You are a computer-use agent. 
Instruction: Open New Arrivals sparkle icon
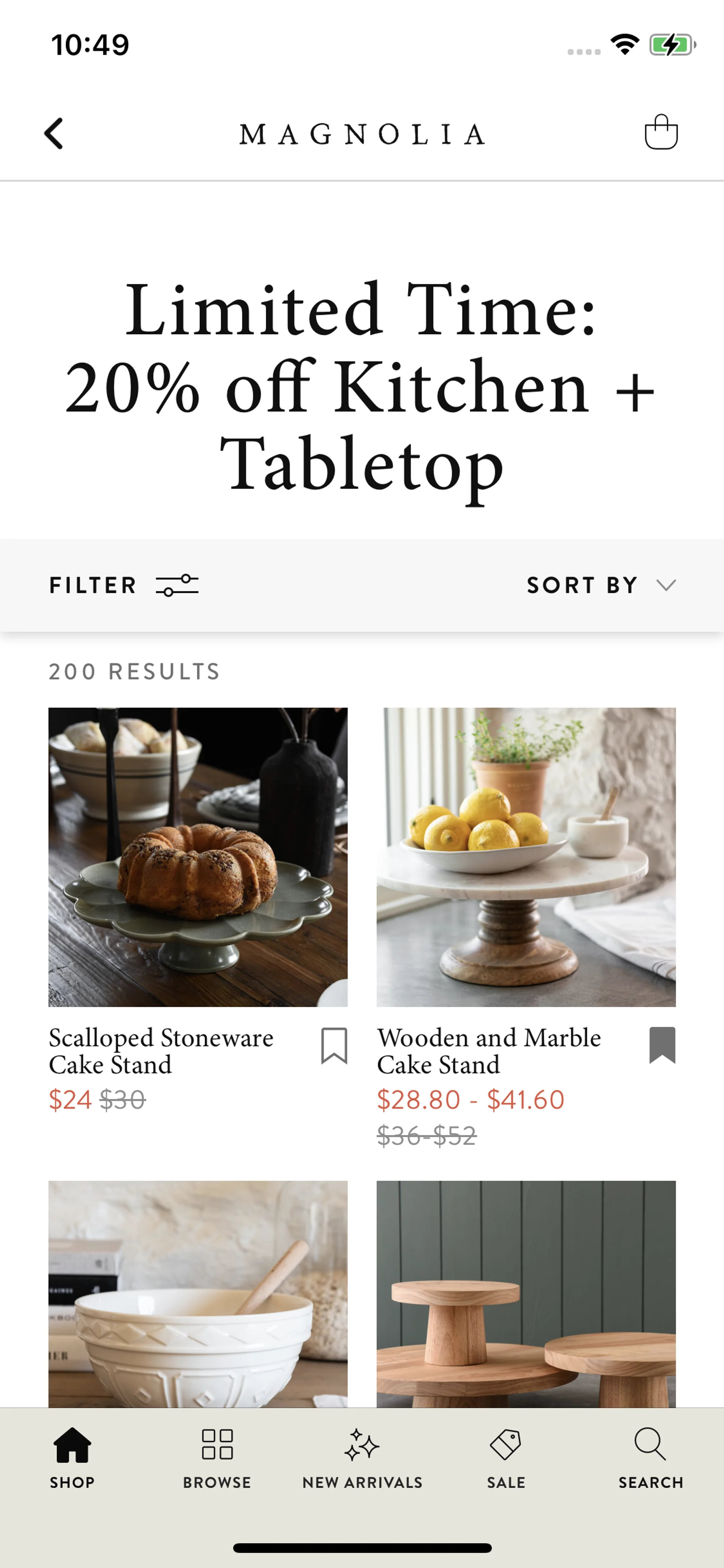(362, 1445)
